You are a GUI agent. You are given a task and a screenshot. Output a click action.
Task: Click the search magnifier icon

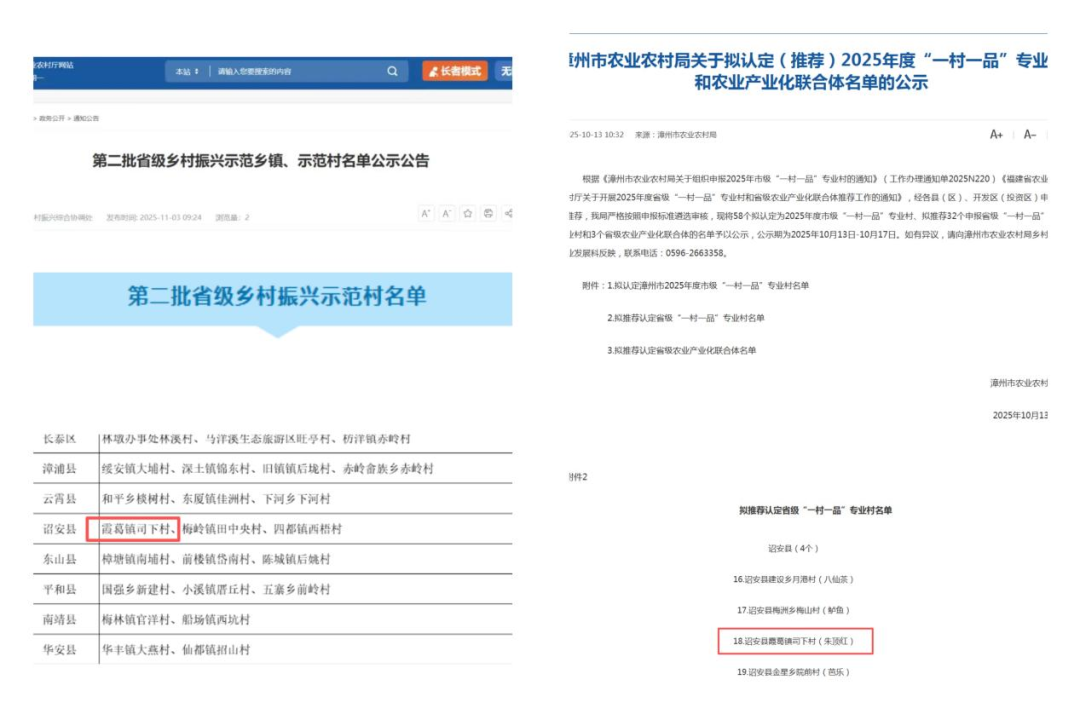(x=392, y=72)
